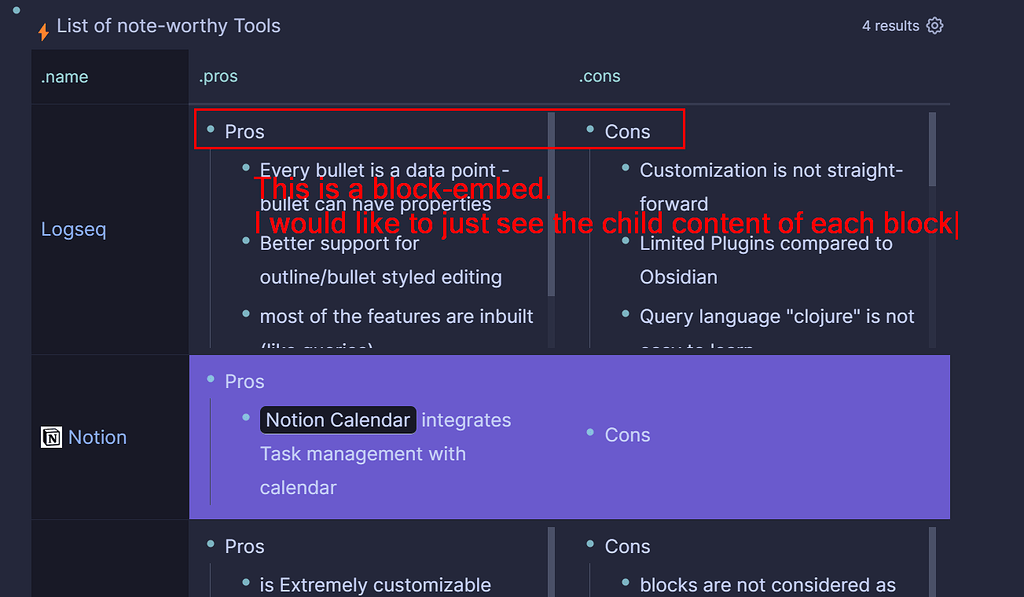Click the bullet beside Notion's Pros block
This screenshot has width=1024, height=597.
(x=209, y=381)
